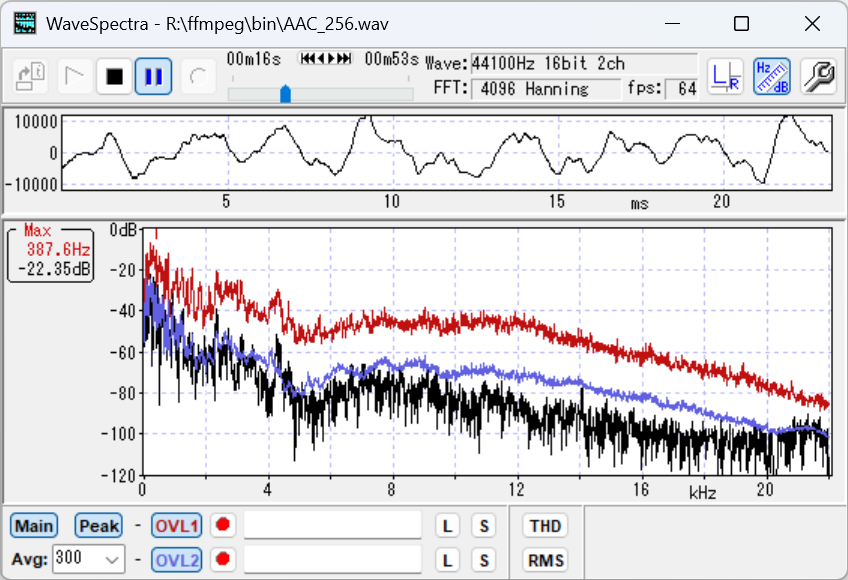The image size is (848, 580).
Task: Click the greyed Play triangle button
Action: click(74, 76)
